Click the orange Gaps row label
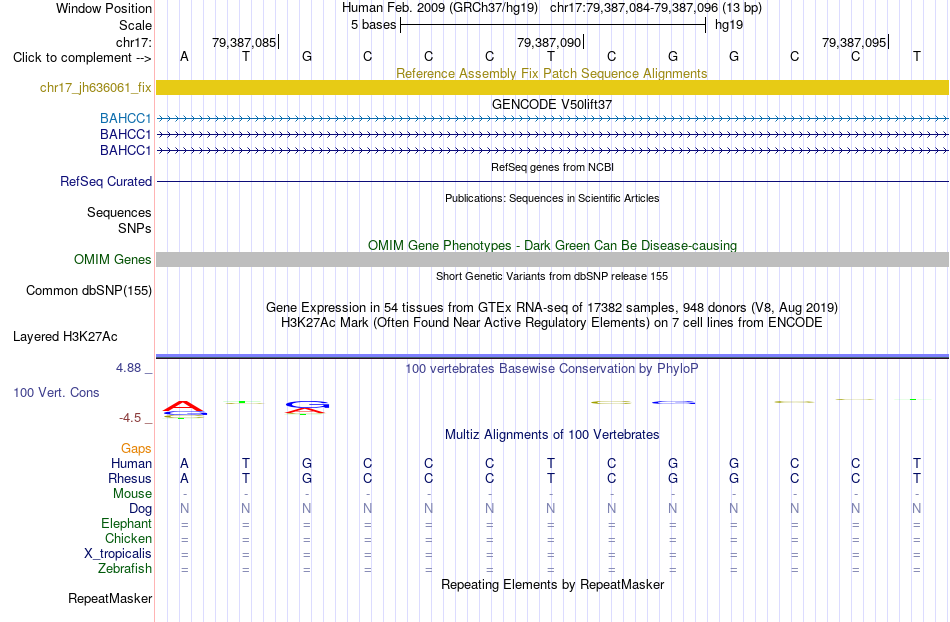Image resolution: width=950 pixels, height=622 pixels. 136,448
